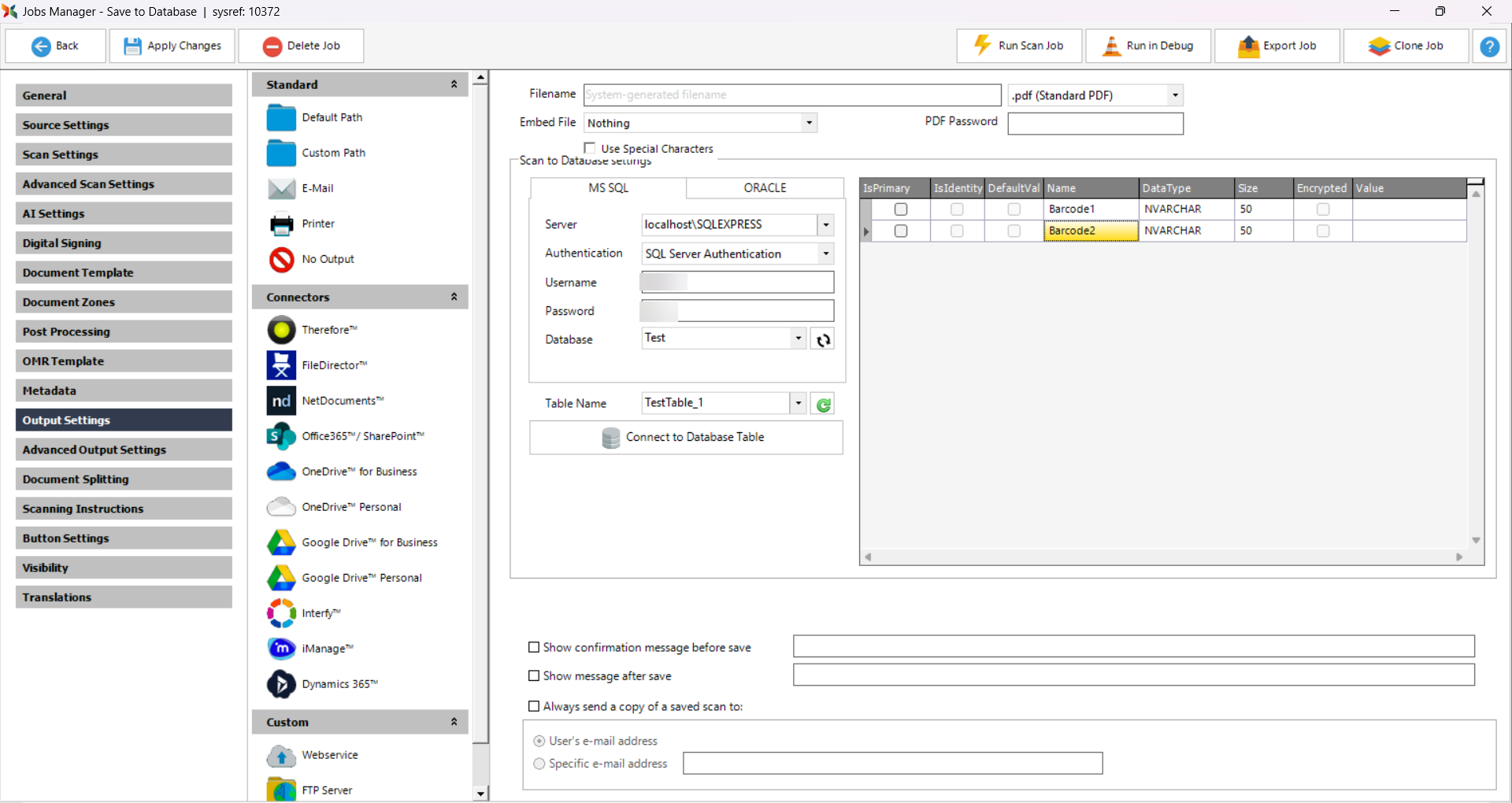
Task: Expand the Embed File dropdown
Action: coord(809,123)
